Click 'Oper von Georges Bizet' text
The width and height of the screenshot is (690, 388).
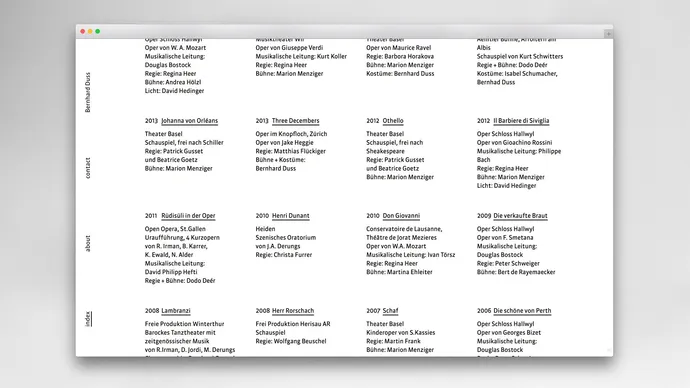click(x=509, y=333)
